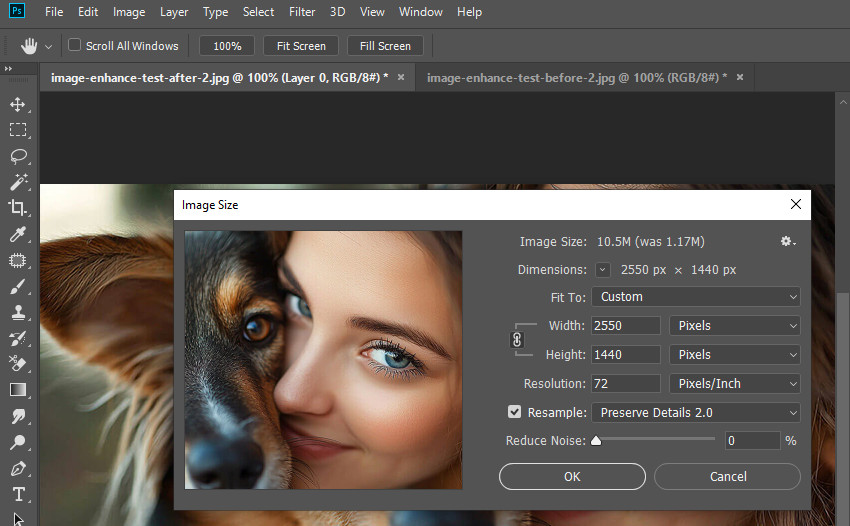Open the Type menu
Image resolution: width=850 pixels, height=526 pixels.
point(215,11)
